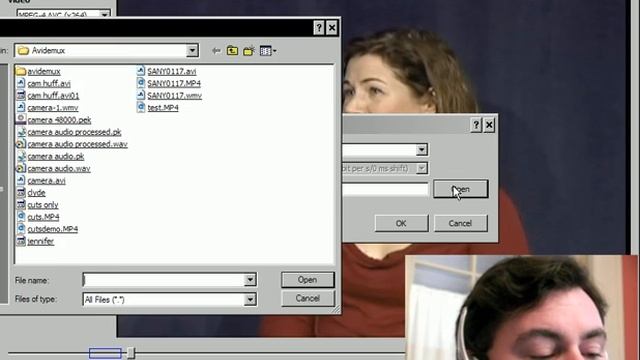640x360 pixels.
Task: Click Open button in audio dialog
Action: (460, 189)
